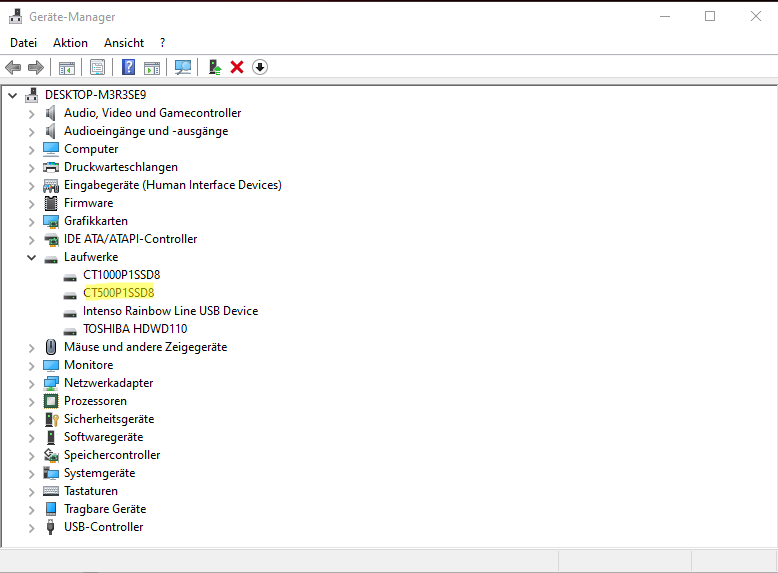This screenshot has width=778, height=573.
Task: Select the Tastaturen label
Action: tap(91, 491)
